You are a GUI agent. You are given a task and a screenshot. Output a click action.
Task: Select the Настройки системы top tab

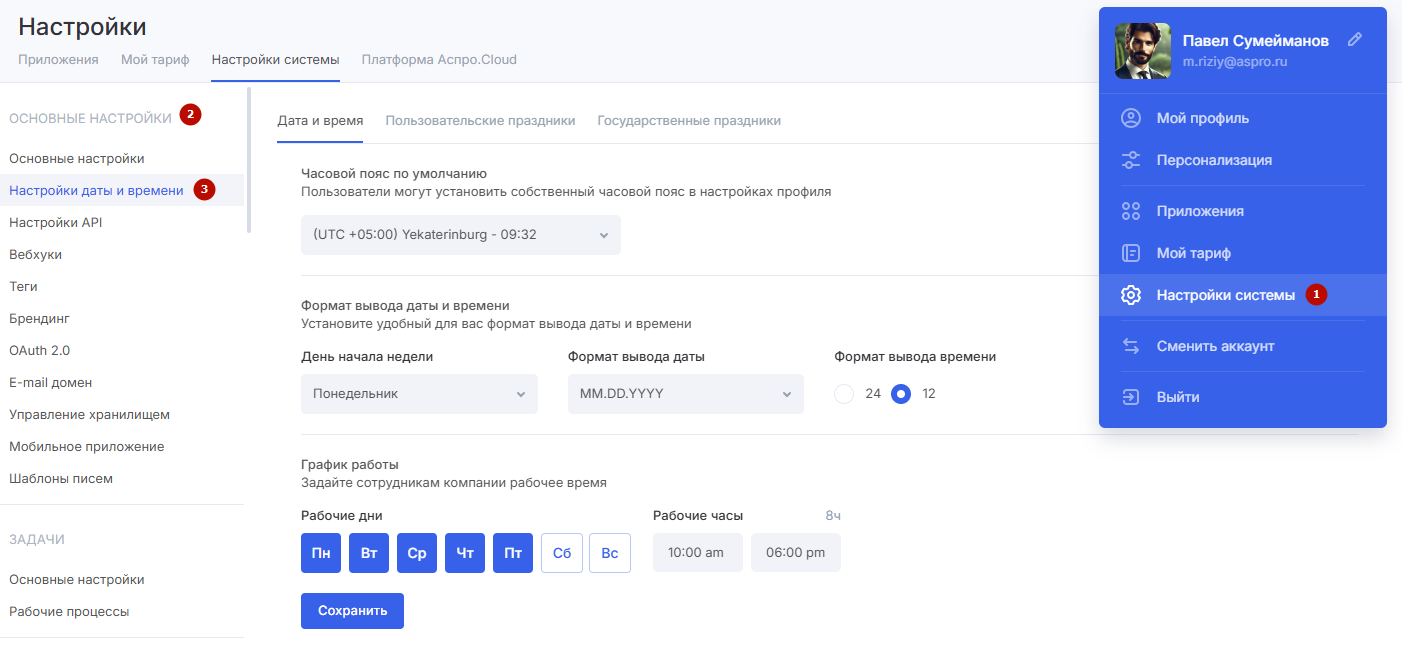tap(276, 59)
